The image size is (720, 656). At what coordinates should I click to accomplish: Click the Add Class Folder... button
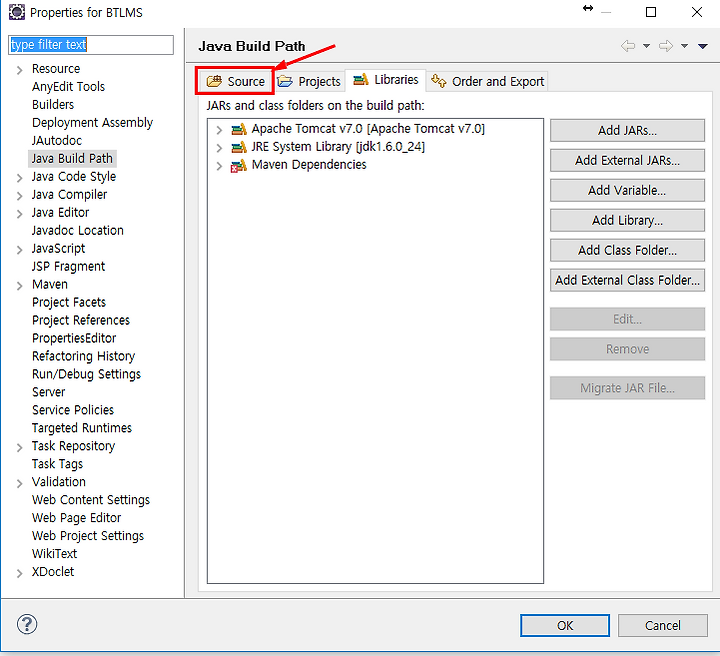coord(627,250)
